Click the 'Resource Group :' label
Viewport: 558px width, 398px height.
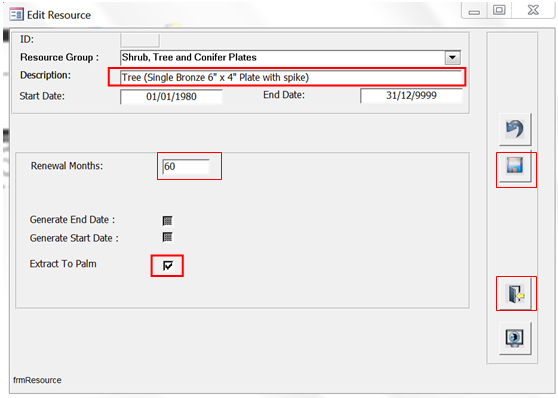coord(59,57)
